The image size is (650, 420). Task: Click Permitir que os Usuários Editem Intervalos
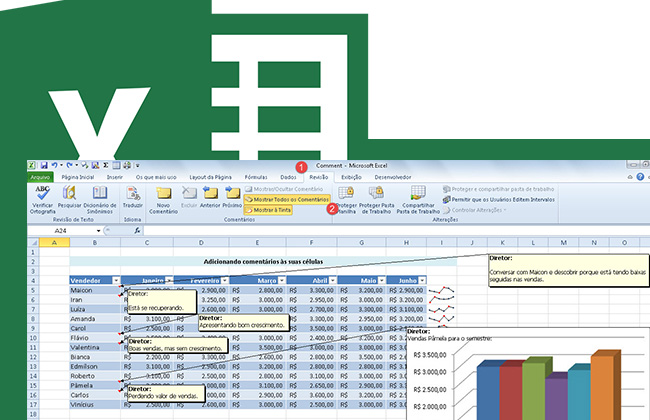tap(498, 199)
